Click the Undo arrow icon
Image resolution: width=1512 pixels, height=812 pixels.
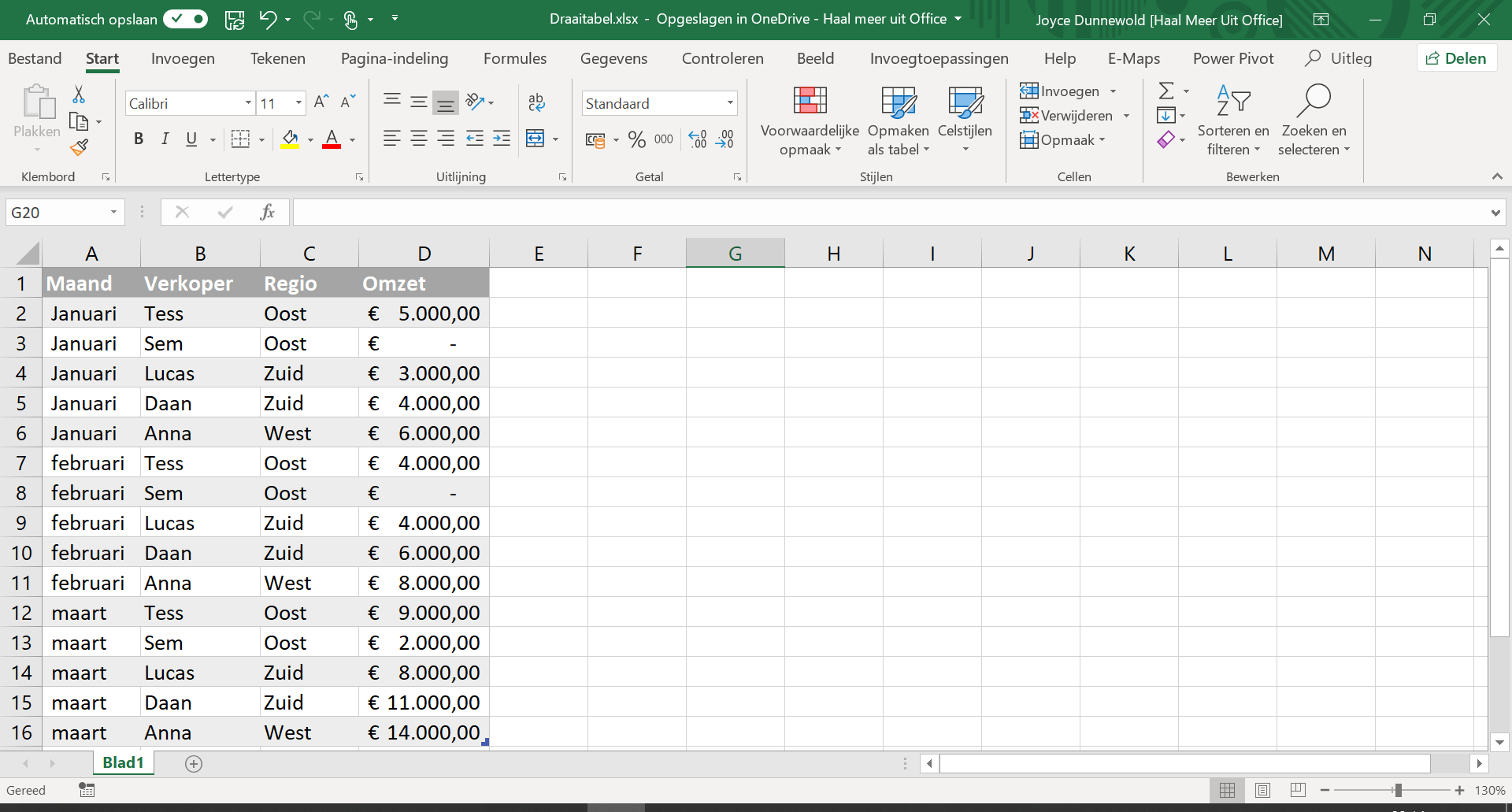pyautogui.click(x=268, y=20)
